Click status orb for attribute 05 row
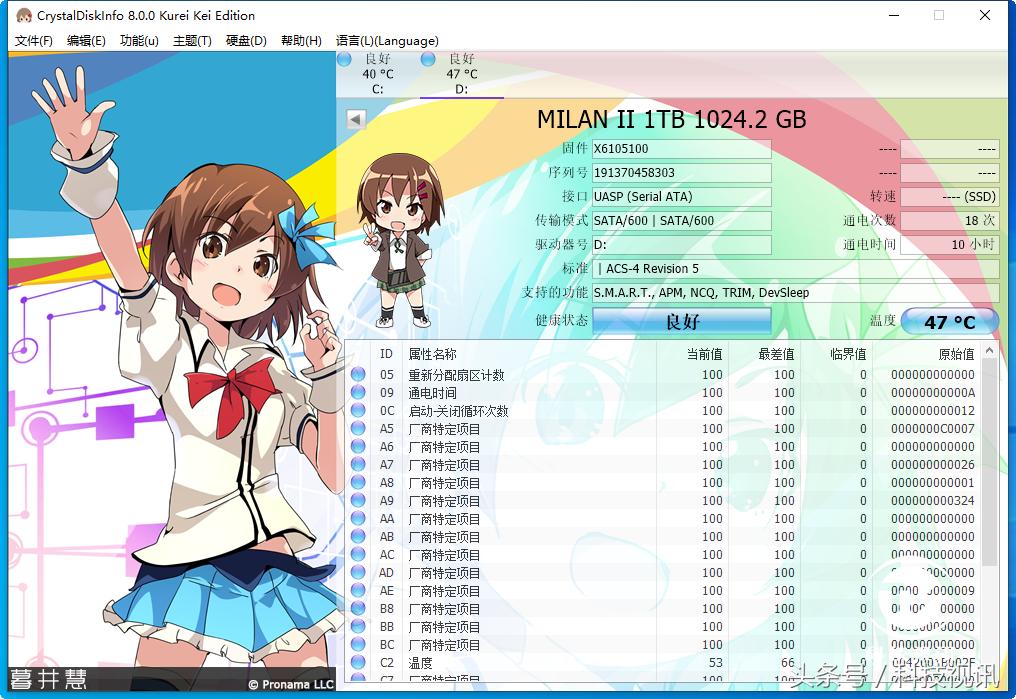 [x=358, y=375]
